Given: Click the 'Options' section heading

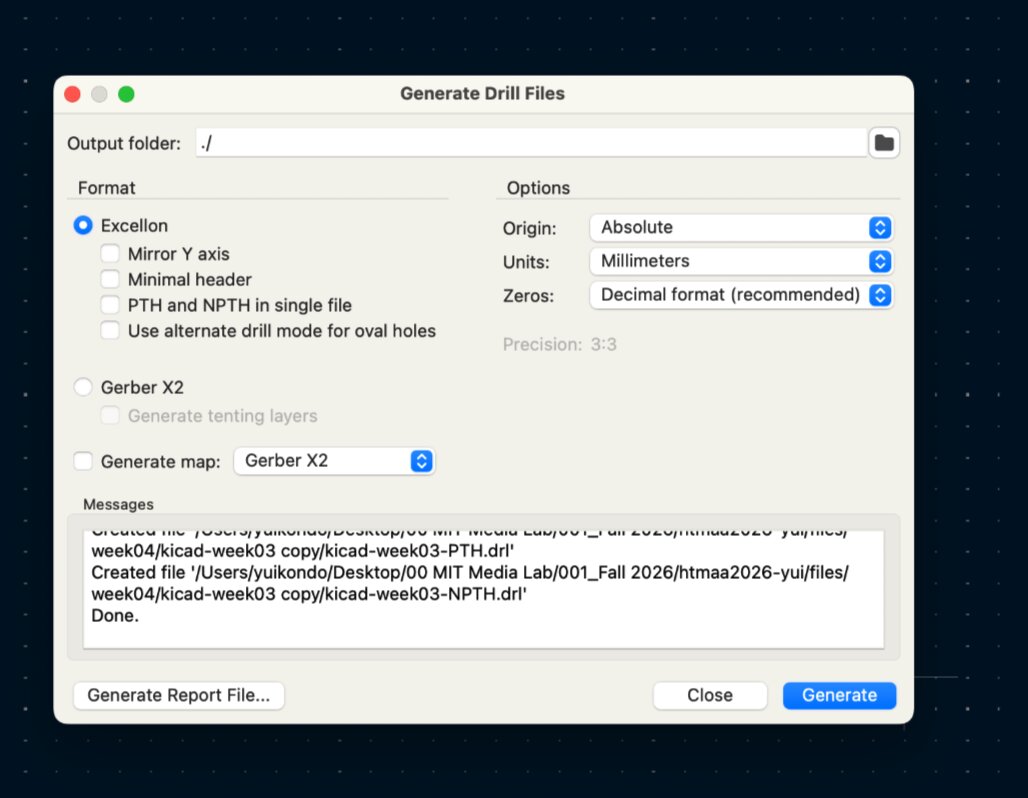Looking at the screenshot, I should click(x=538, y=188).
